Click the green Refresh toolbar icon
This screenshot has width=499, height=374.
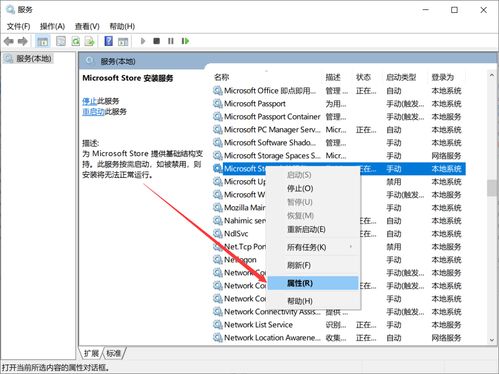tap(76, 41)
